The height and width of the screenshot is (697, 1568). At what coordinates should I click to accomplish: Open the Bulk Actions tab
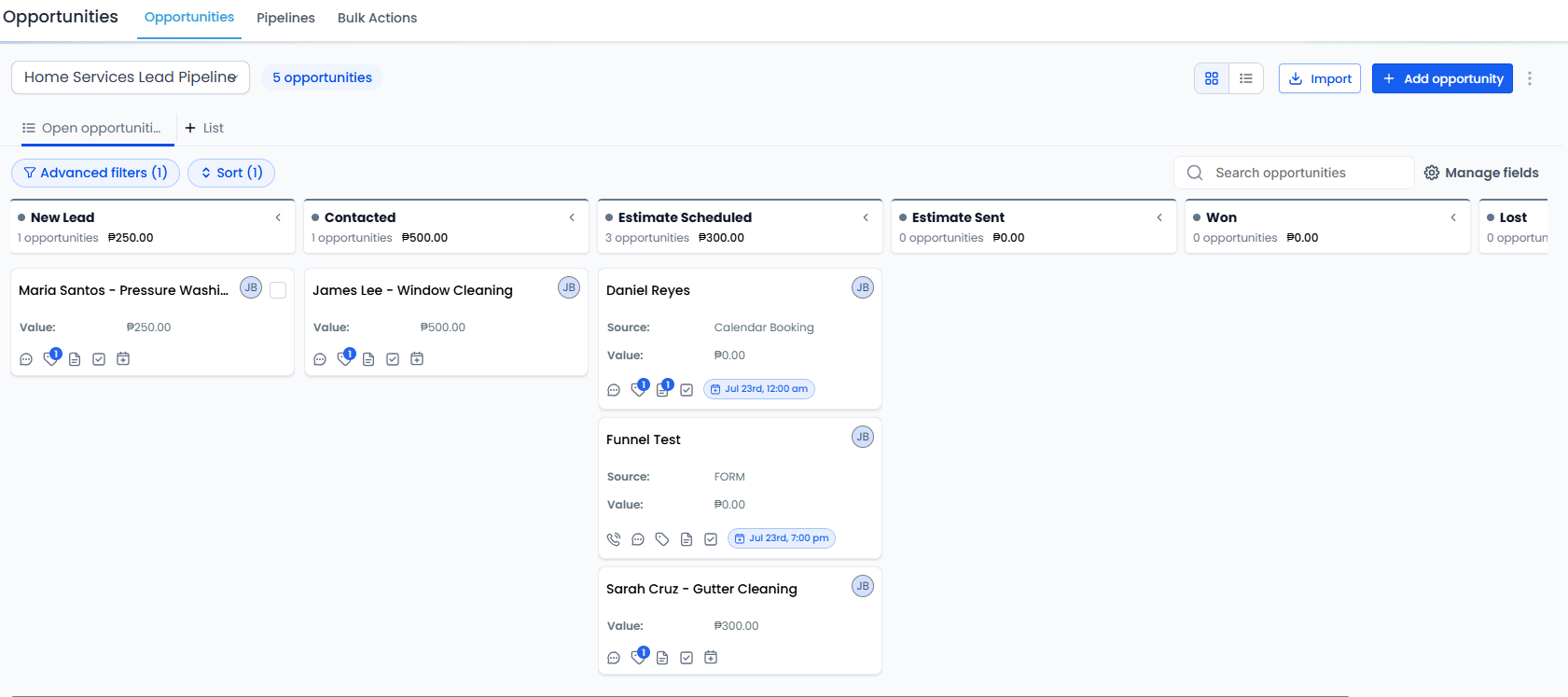(x=377, y=18)
